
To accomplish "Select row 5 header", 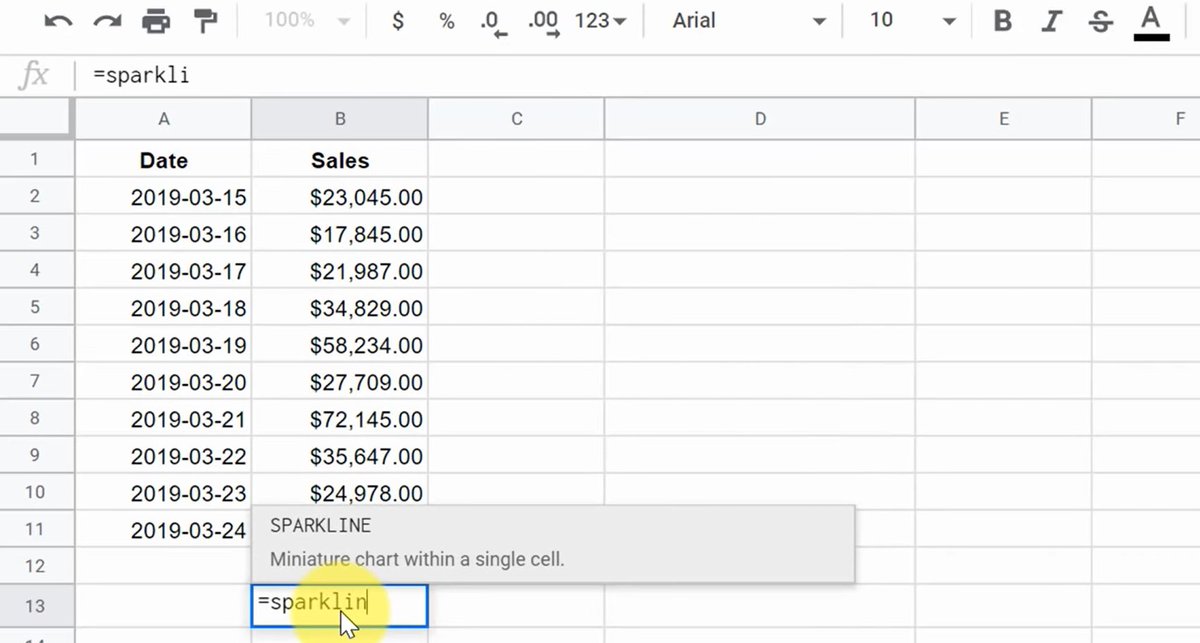I will (36, 307).
